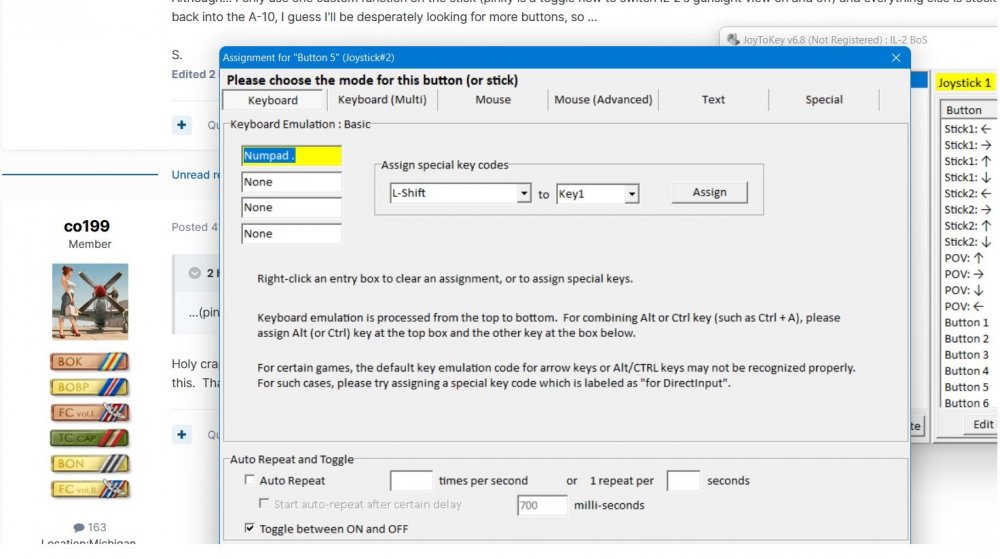
Task: Click the Button column header in JoyToKey
Action: click(968, 110)
